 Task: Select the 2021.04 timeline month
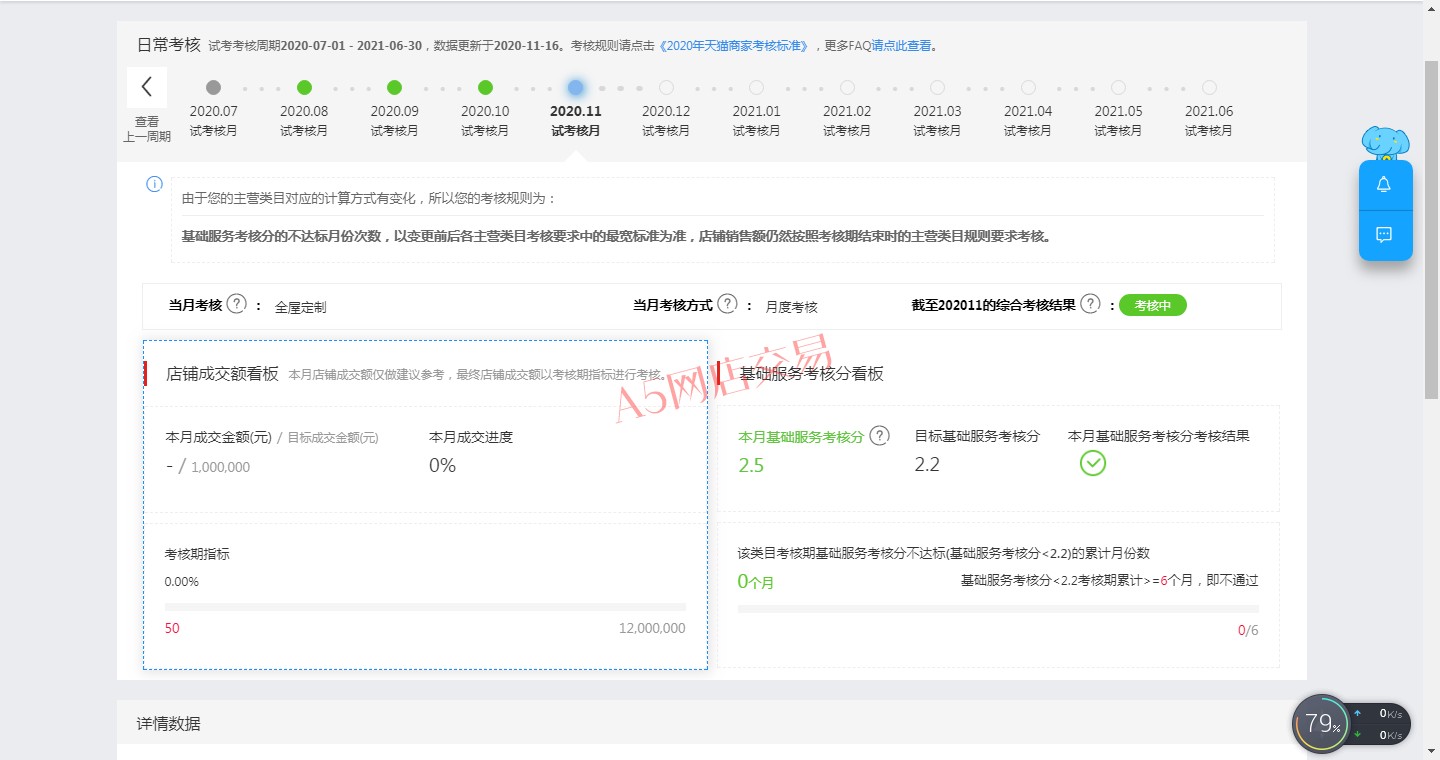1028,87
